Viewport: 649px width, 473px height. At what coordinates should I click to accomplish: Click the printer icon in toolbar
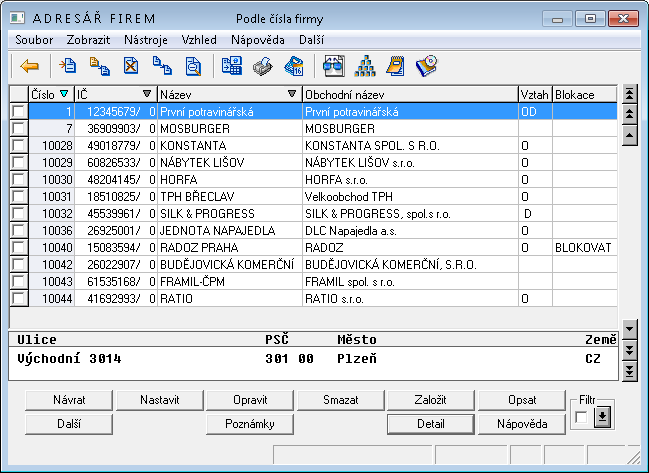point(263,67)
